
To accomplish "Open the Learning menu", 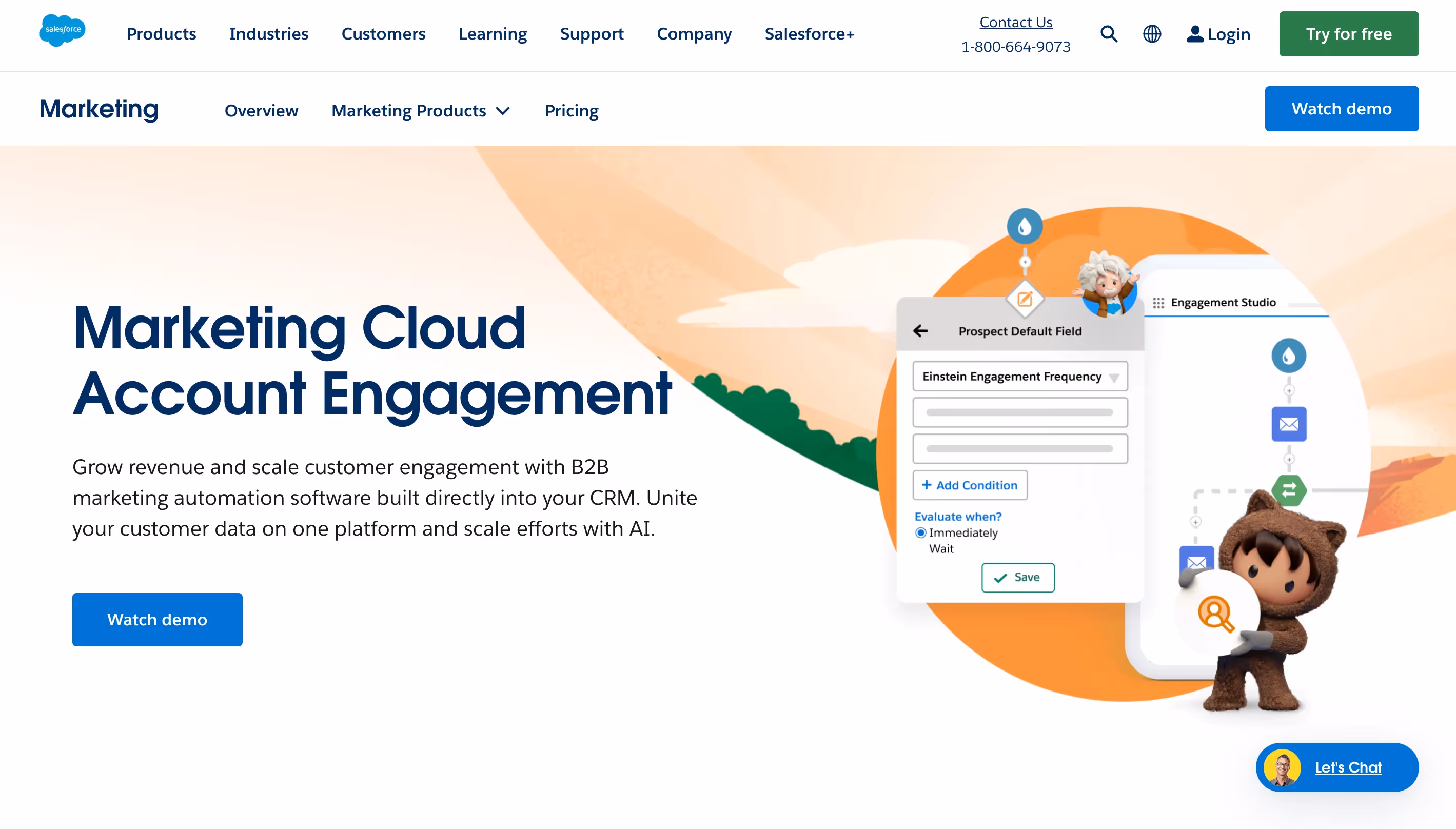I will [493, 34].
